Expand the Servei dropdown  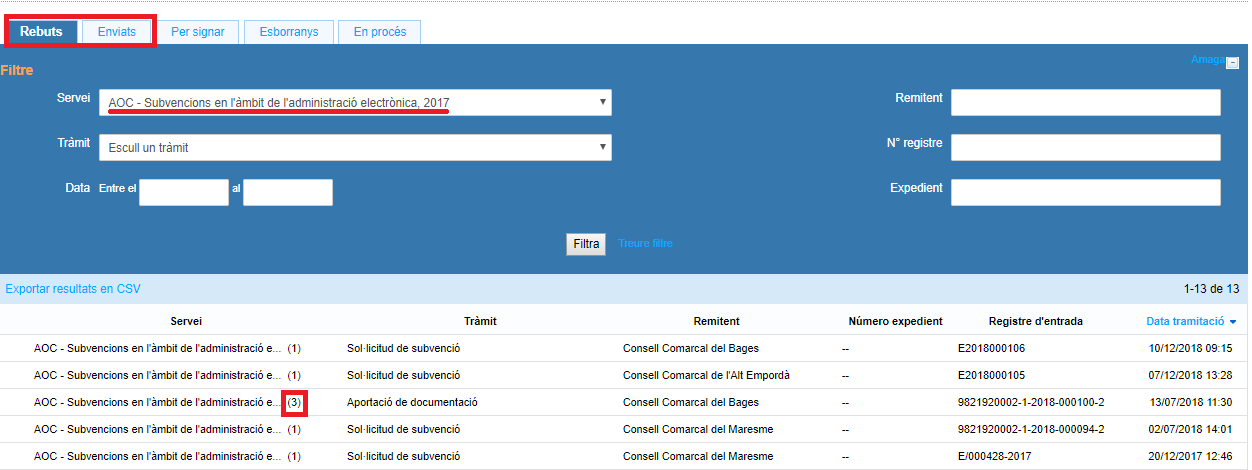[x=355, y=102]
